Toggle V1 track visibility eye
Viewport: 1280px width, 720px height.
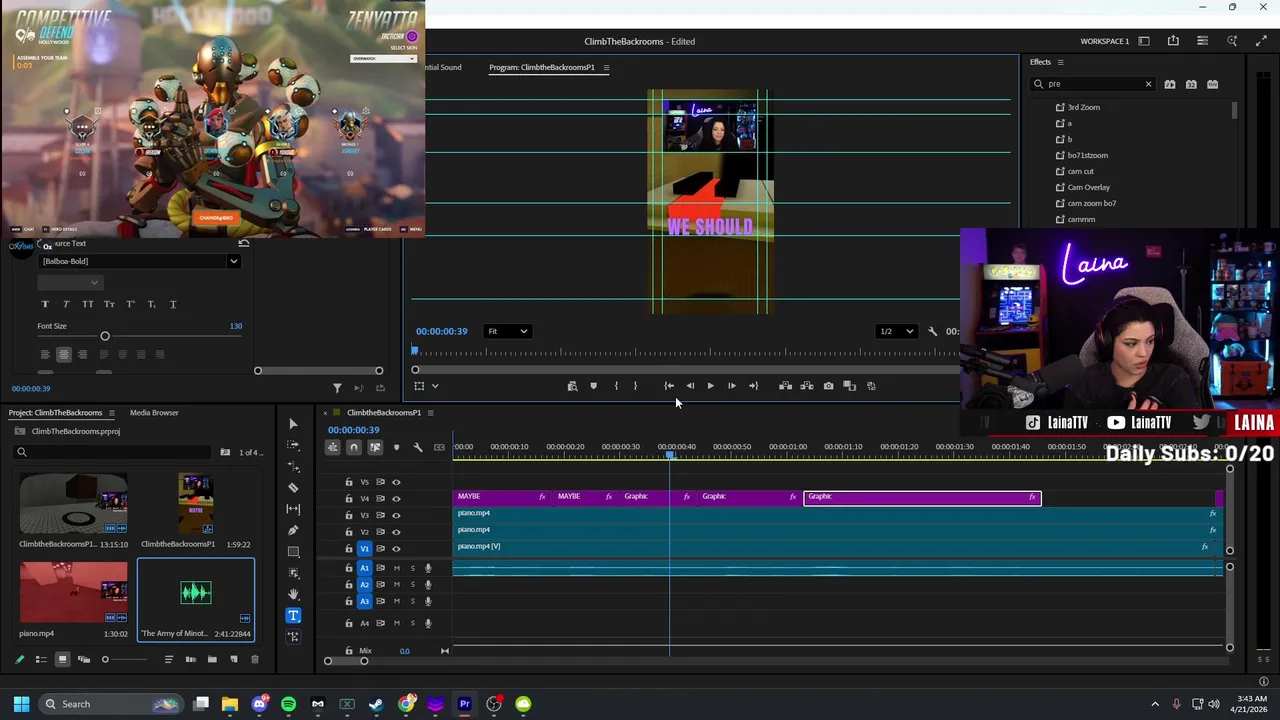point(396,548)
